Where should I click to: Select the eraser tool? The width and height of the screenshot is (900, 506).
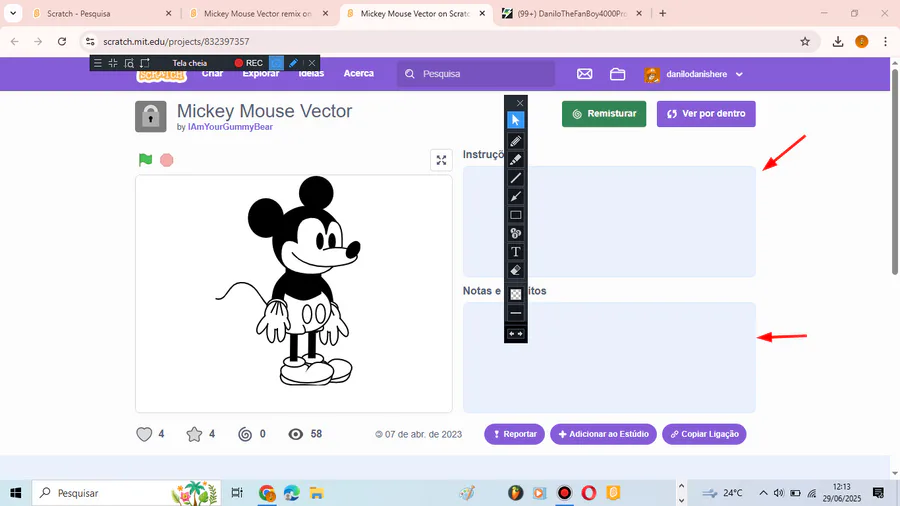[515, 270]
